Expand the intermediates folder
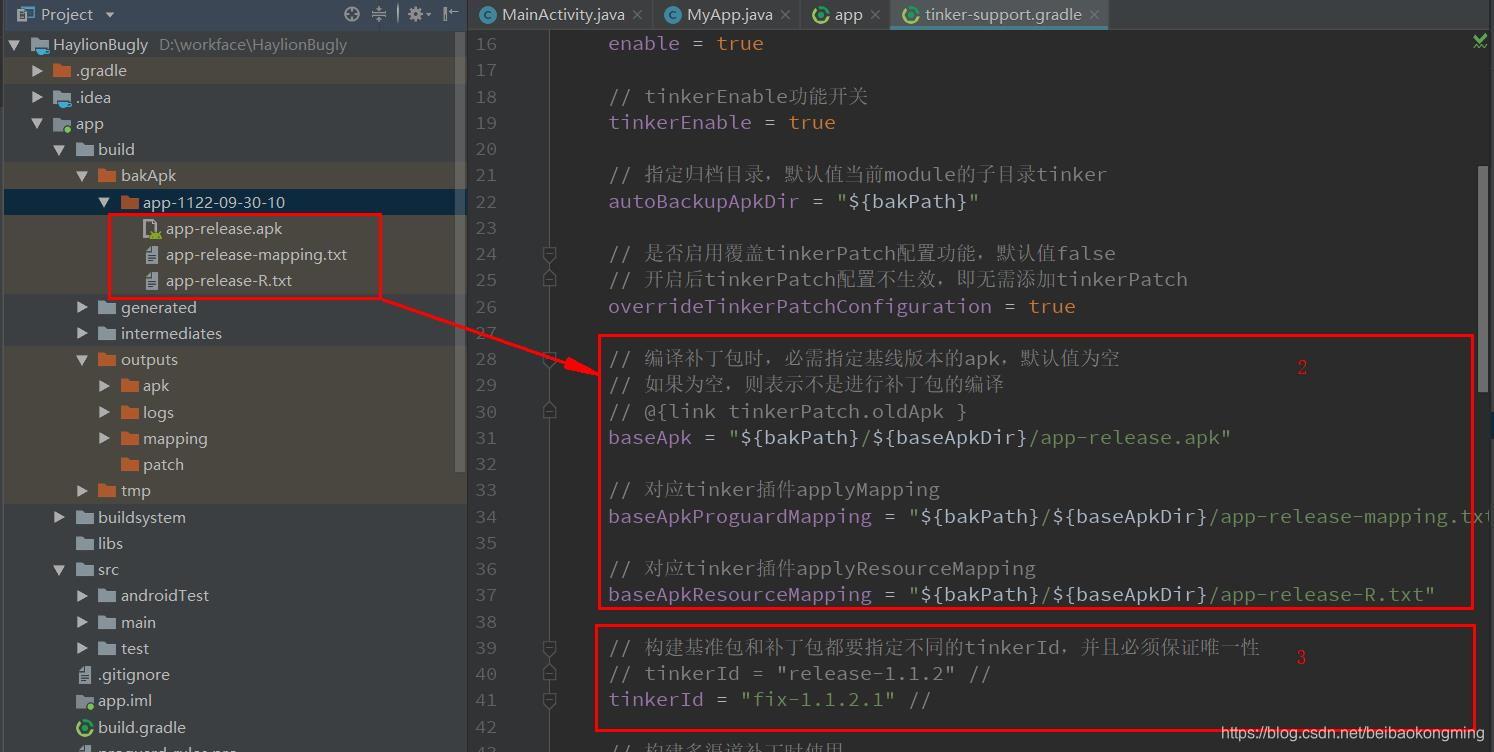 82,333
